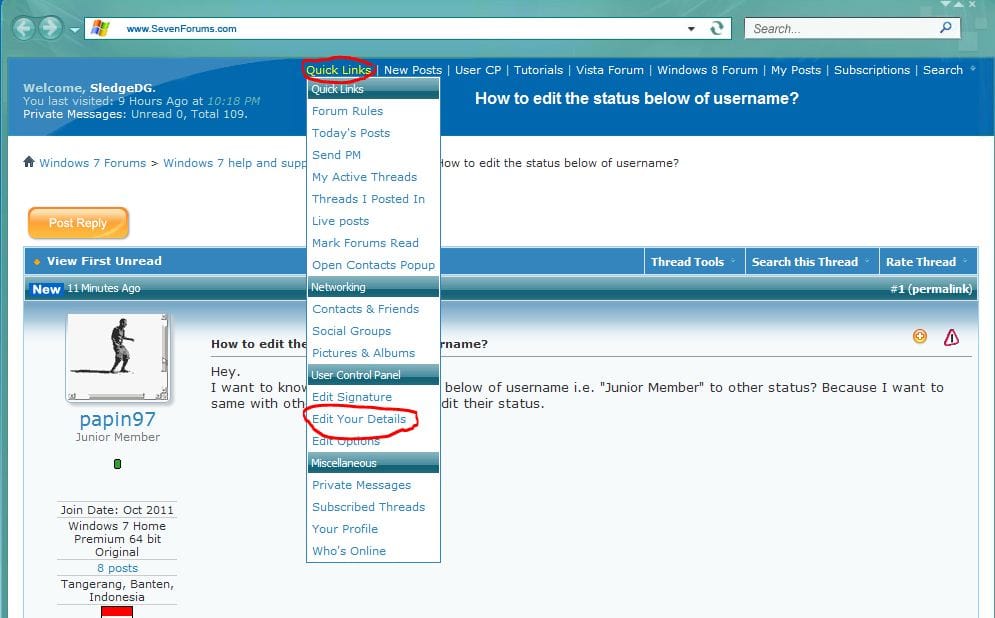This screenshot has width=995, height=618.
Task: Click the New post marker icon
Action: [x=46, y=289]
